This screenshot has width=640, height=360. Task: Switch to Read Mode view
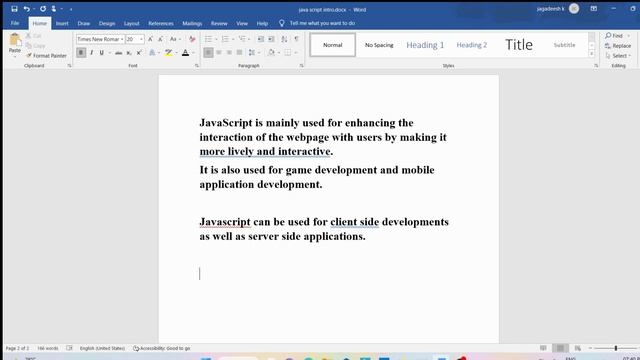[543, 348]
